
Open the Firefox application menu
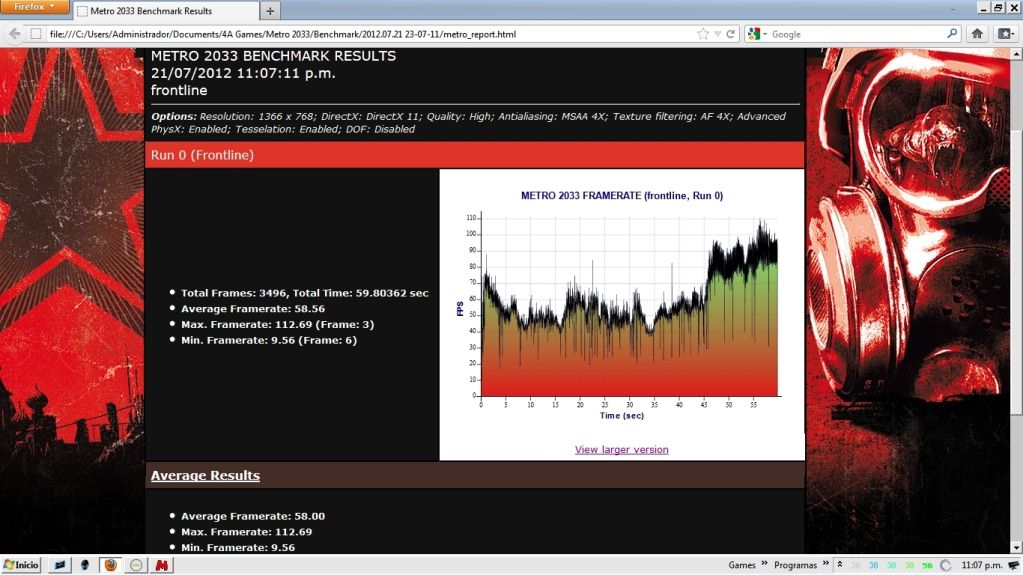(x=34, y=7)
